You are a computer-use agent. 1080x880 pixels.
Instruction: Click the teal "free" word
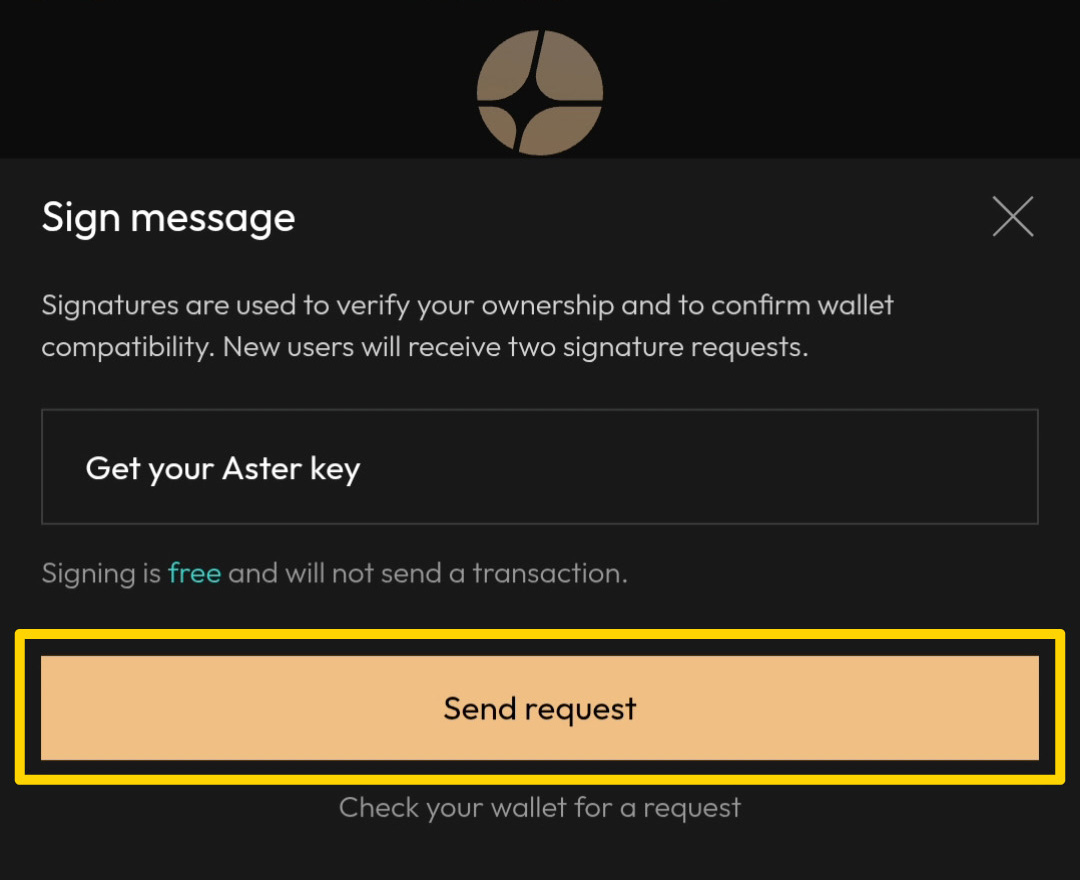point(194,574)
